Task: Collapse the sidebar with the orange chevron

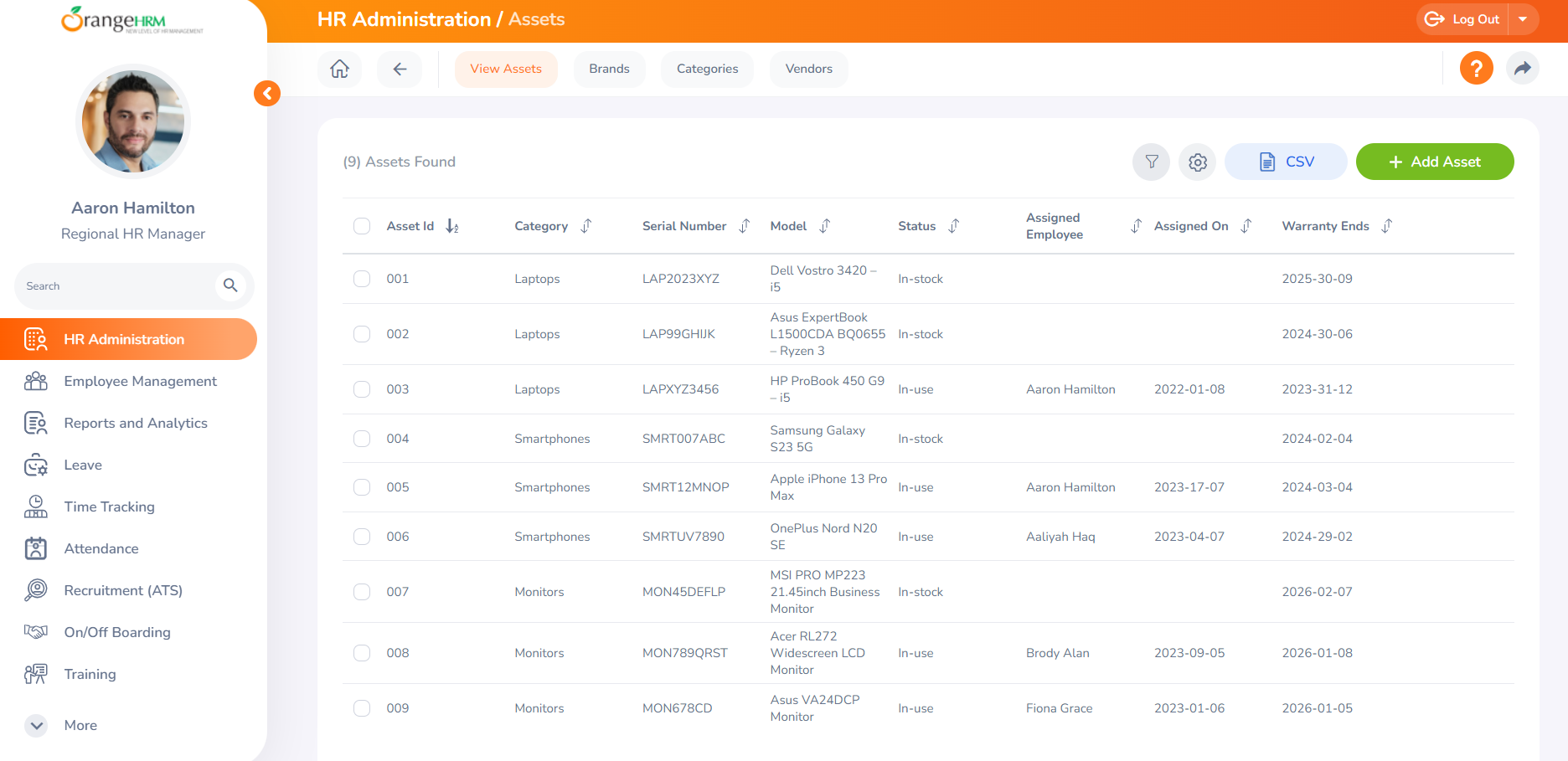Action: [x=267, y=93]
